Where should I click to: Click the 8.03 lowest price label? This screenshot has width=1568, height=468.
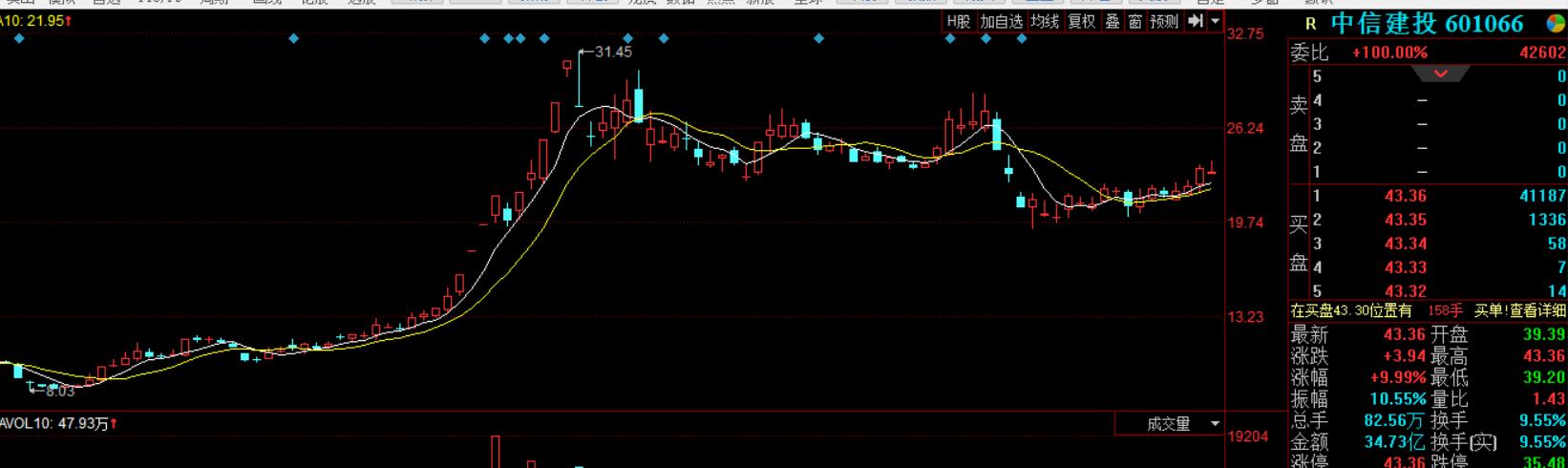click(59, 391)
